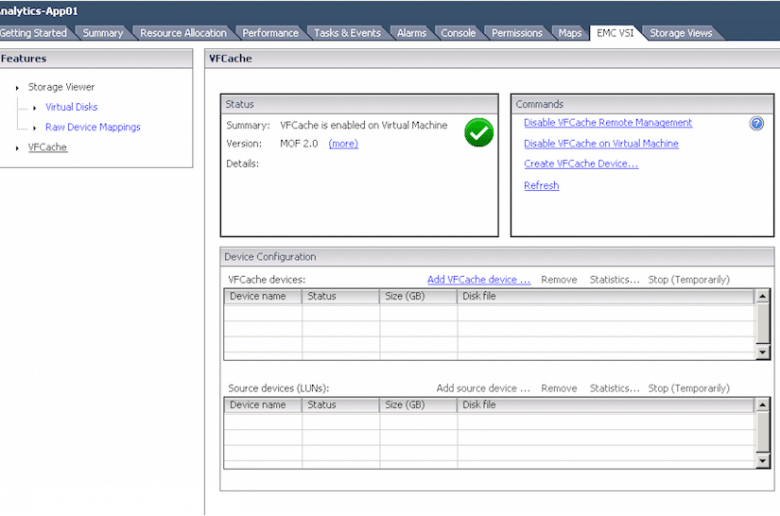Expand the Virtual Disks tree arrow
The image size is (780, 516).
(34, 108)
